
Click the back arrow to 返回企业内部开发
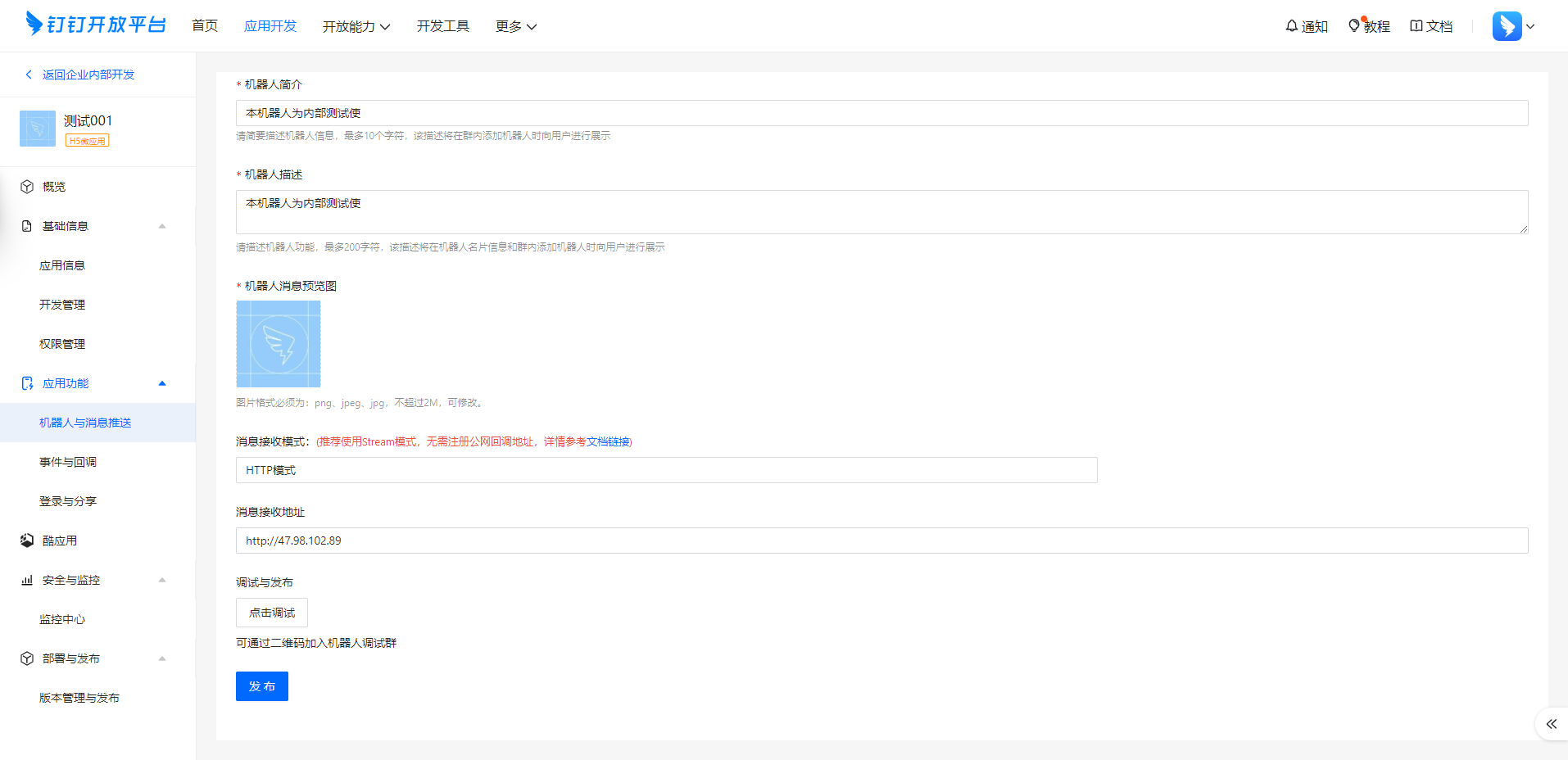point(29,75)
